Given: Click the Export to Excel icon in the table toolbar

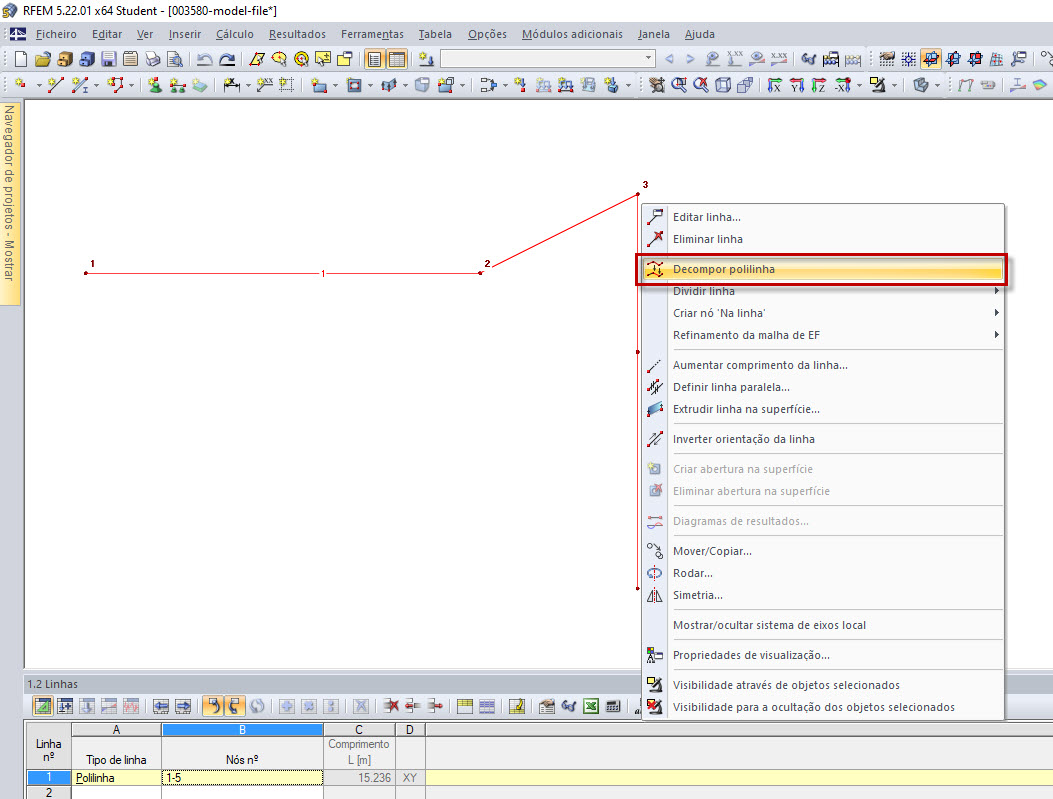Looking at the screenshot, I should point(591,706).
